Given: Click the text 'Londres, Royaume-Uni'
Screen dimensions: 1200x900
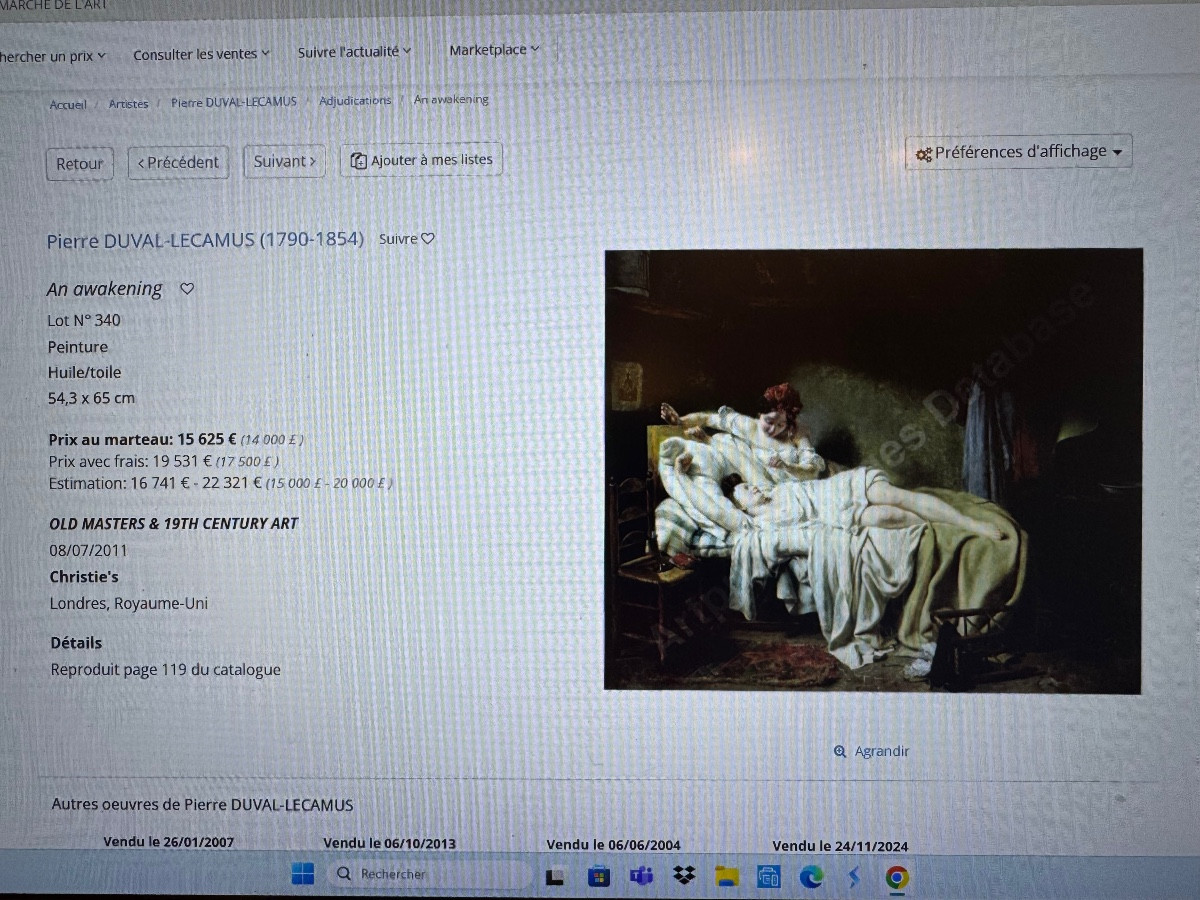Looking at the screenshot, I should [129, 604].
